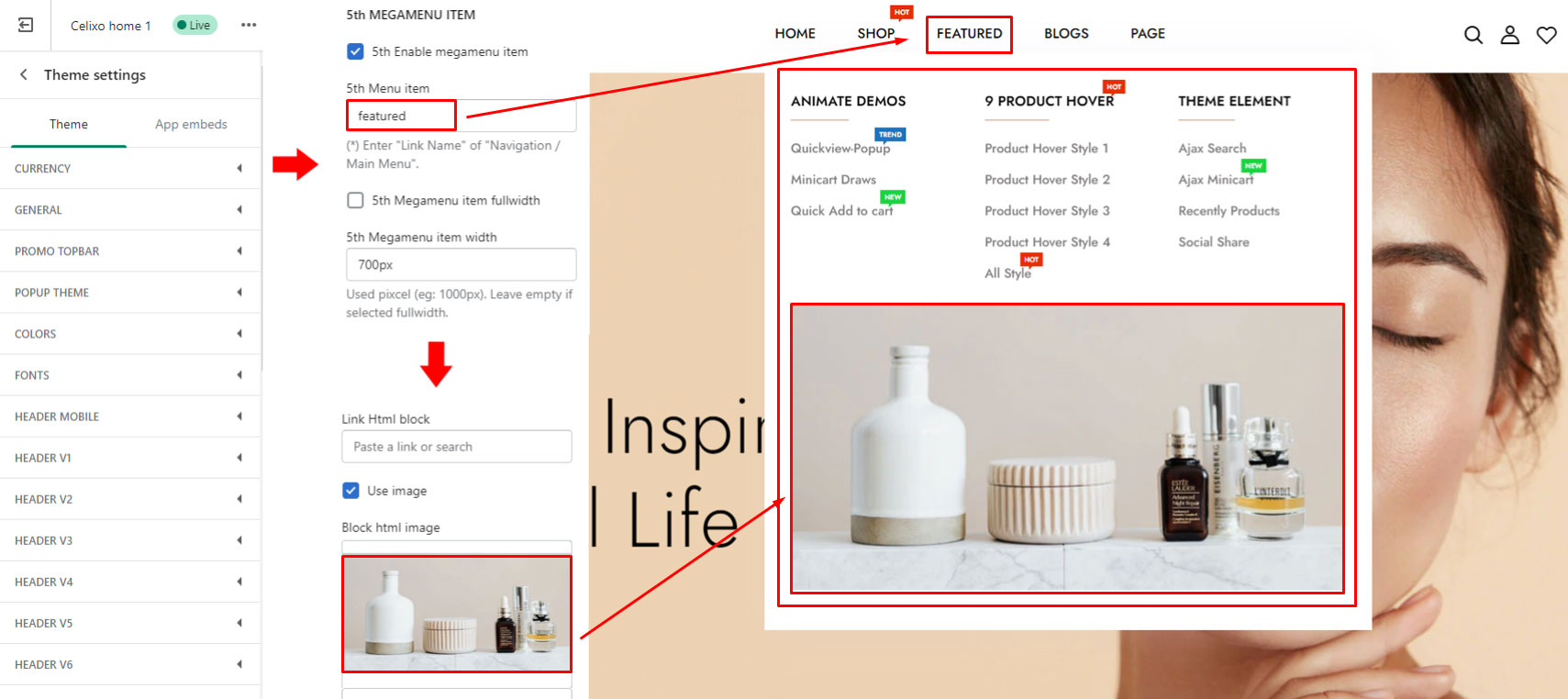
Task: Open the BLOGS menu item
Action: [x=1066, y=34]
